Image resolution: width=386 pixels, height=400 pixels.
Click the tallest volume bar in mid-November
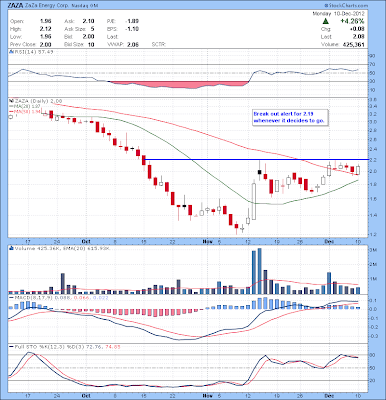[260, 271]
